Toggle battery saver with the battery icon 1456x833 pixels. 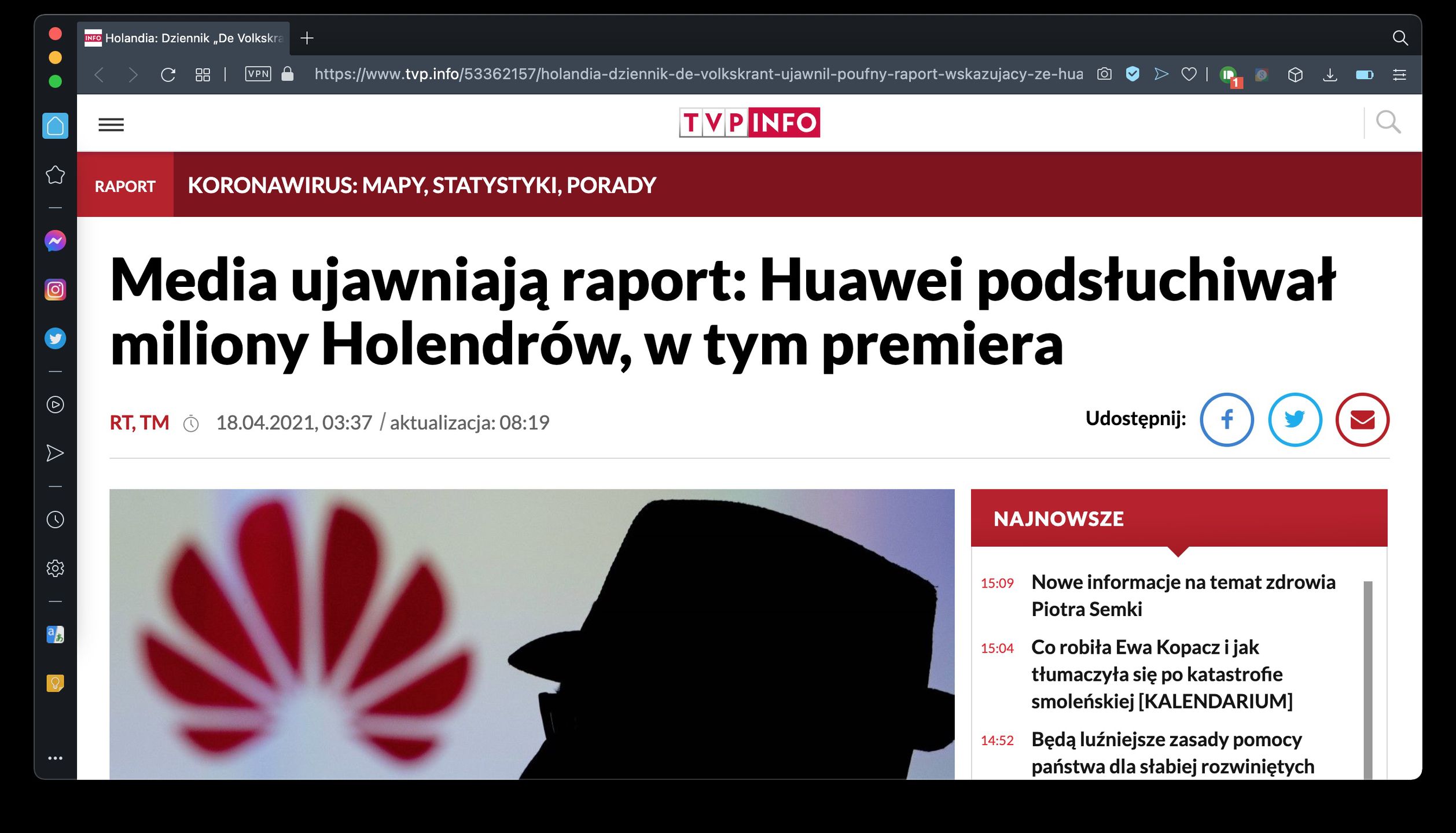1366,74
